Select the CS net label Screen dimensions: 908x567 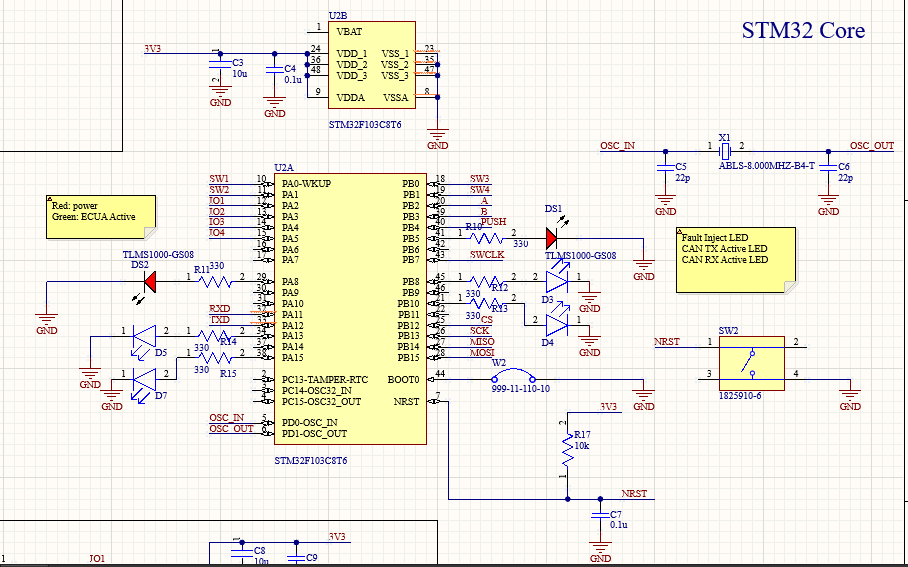(487, 320)
